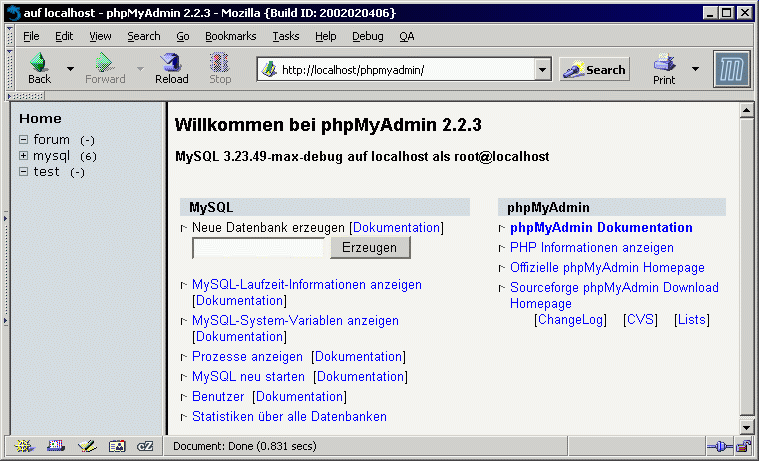Click the Print printer icon
Image resolution: width=759 pixels, height=461 pixels.
(x=664, y=62)
